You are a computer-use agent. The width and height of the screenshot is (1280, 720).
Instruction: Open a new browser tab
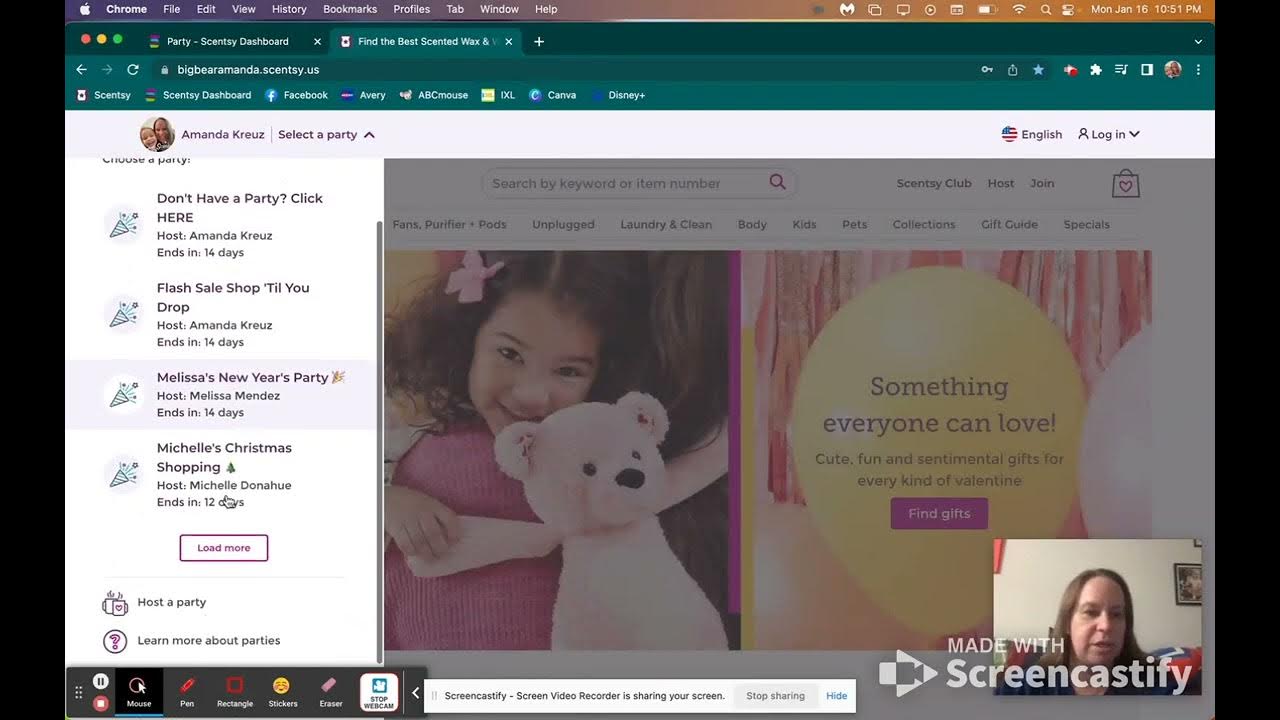[539, 41]
